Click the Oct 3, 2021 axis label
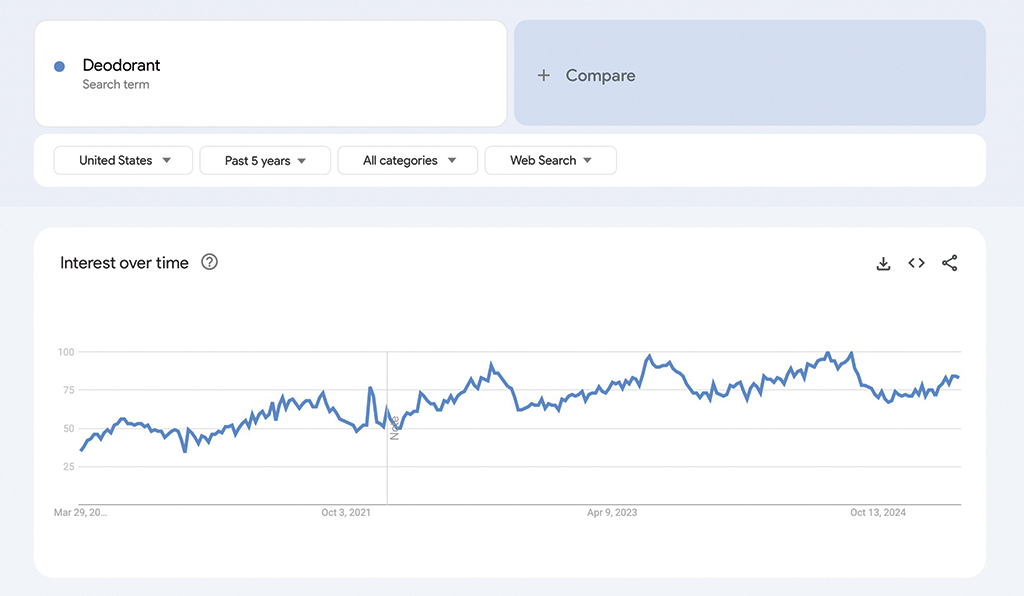This screenshot has height=596, width=1024. 346,513
